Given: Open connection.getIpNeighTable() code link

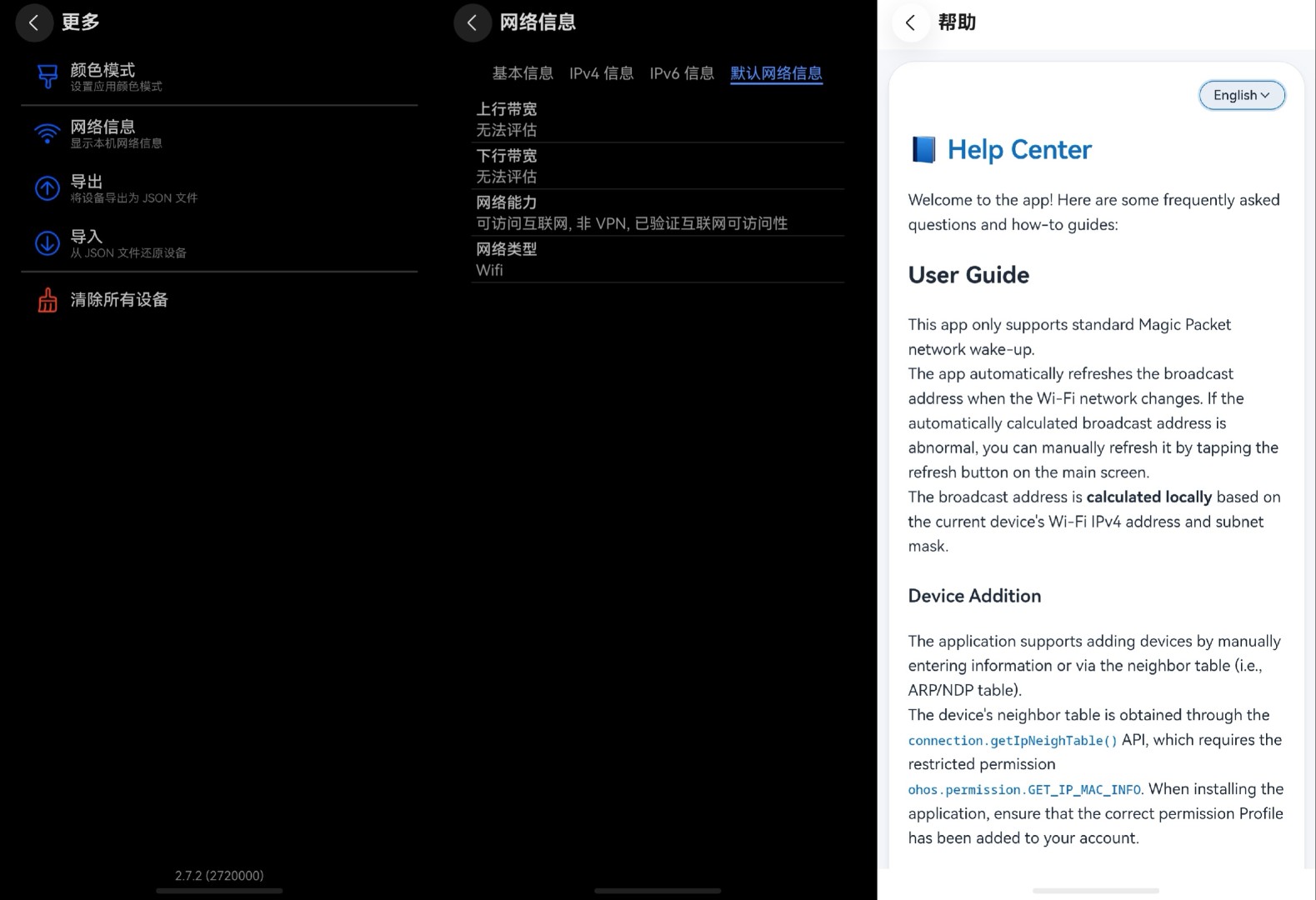Looking at the screenshot, I should (x=1013, y=741).
